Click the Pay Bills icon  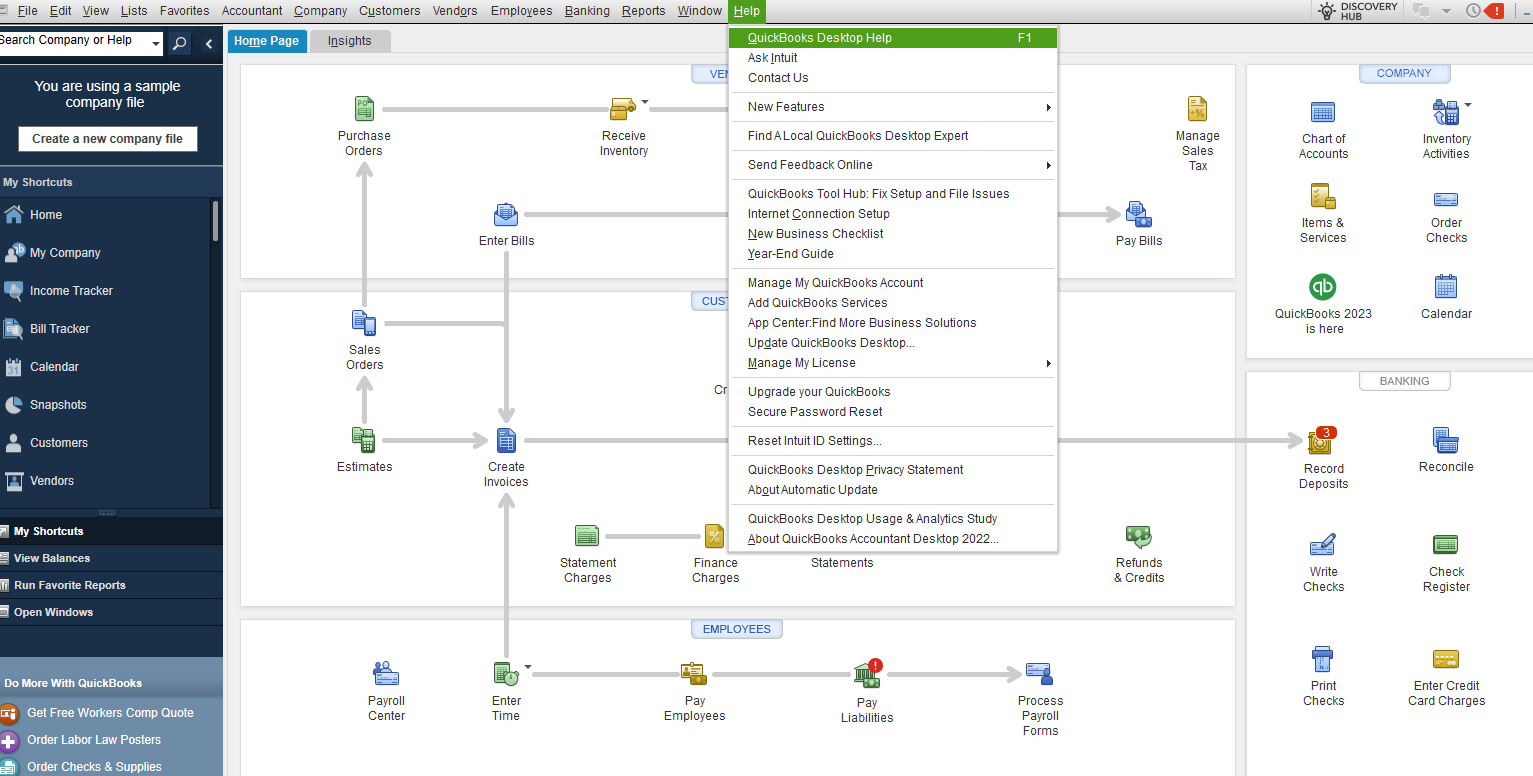click(1139, 215)
